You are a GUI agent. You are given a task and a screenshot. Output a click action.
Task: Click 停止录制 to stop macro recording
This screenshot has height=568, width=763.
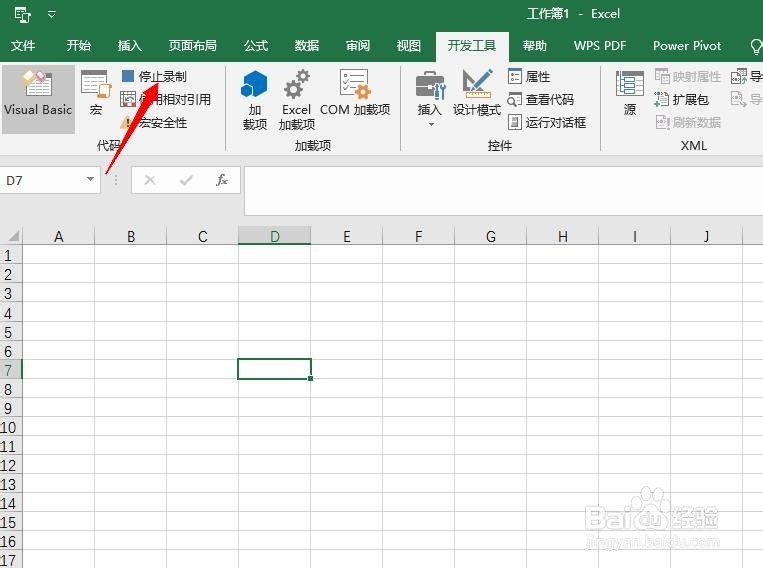point(154,76)
